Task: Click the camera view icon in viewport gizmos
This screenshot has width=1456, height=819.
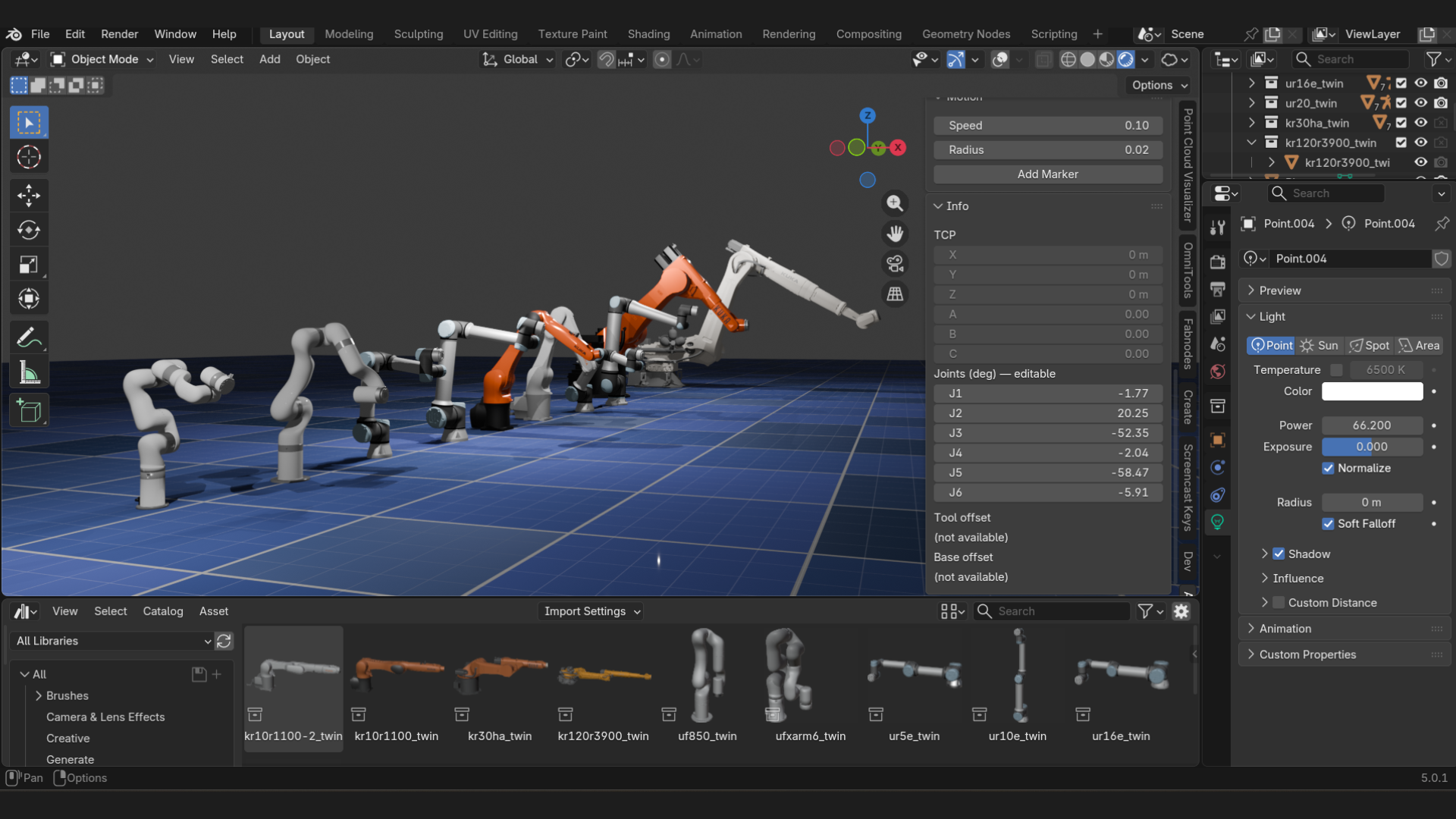Action: click(895, 262)
